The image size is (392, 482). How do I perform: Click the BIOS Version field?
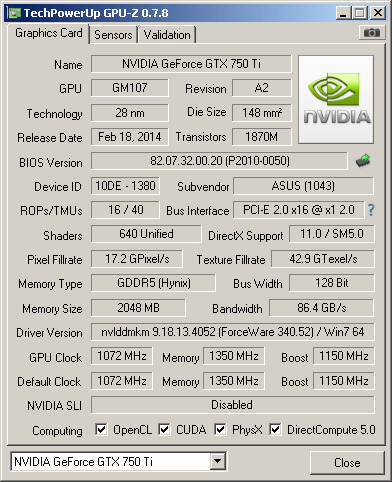click(x=219, y=161)
